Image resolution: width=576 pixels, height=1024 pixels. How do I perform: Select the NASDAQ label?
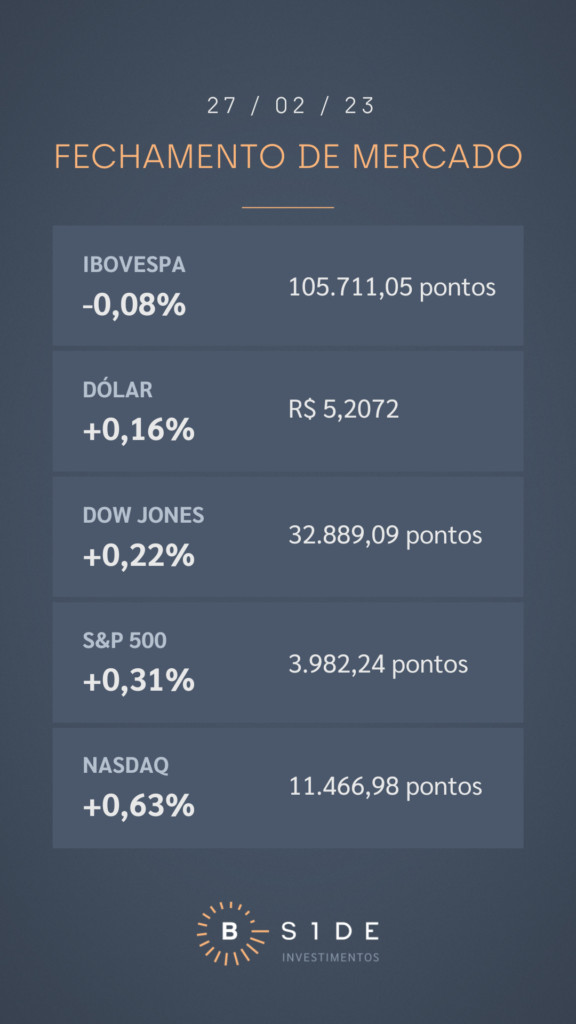click(125, 765)
